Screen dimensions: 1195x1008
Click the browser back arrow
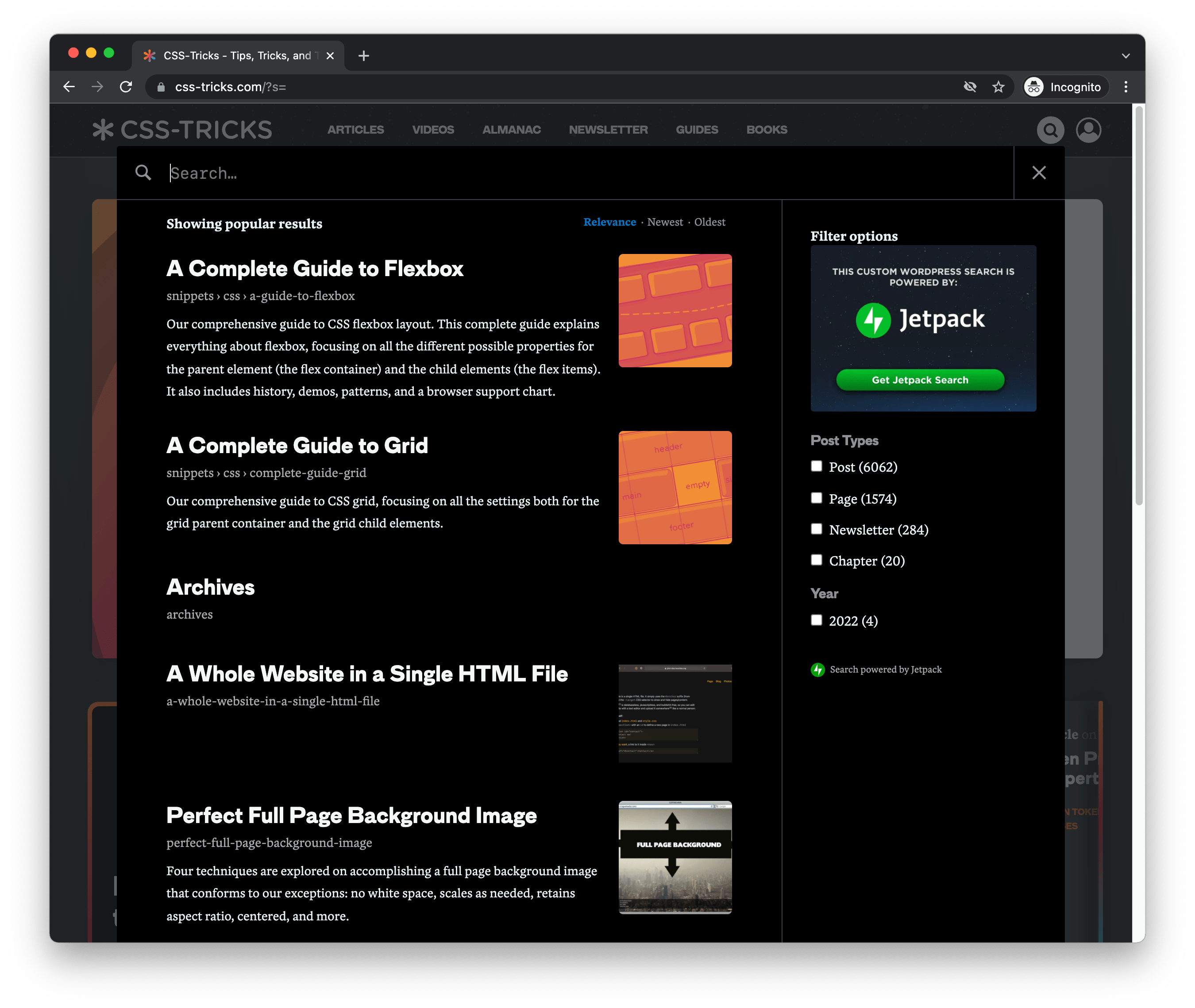click(69, 87)
